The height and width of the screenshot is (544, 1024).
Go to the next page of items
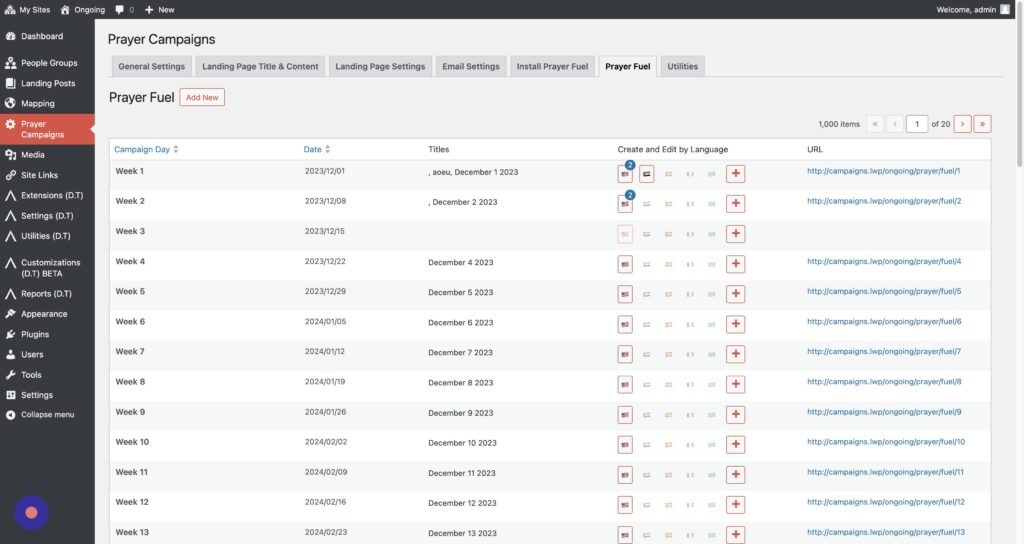(x=962, y=124)
